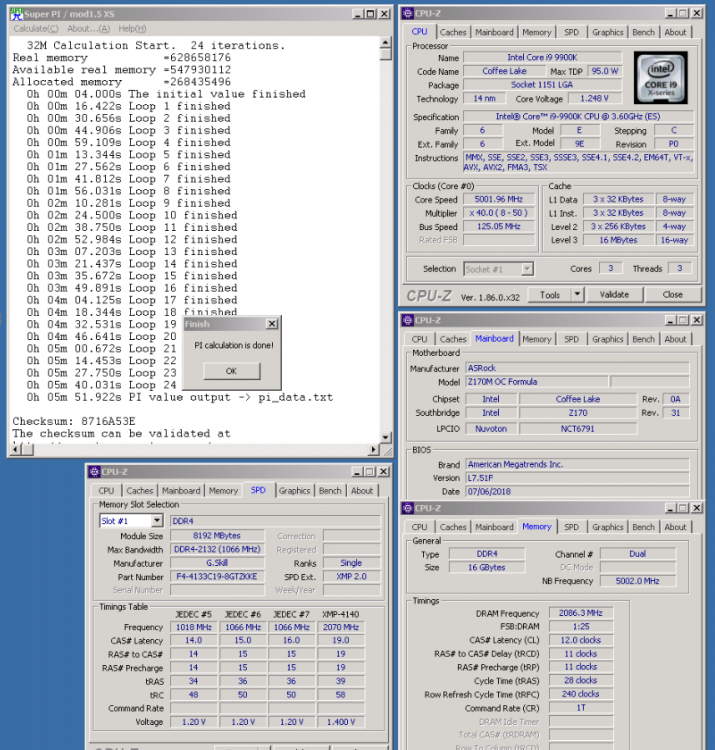Open Caches tab in Mainboard CPU-Z window
Image resolution: width=715 pixels, height=750 pixels.
click(x=452, y=339)
